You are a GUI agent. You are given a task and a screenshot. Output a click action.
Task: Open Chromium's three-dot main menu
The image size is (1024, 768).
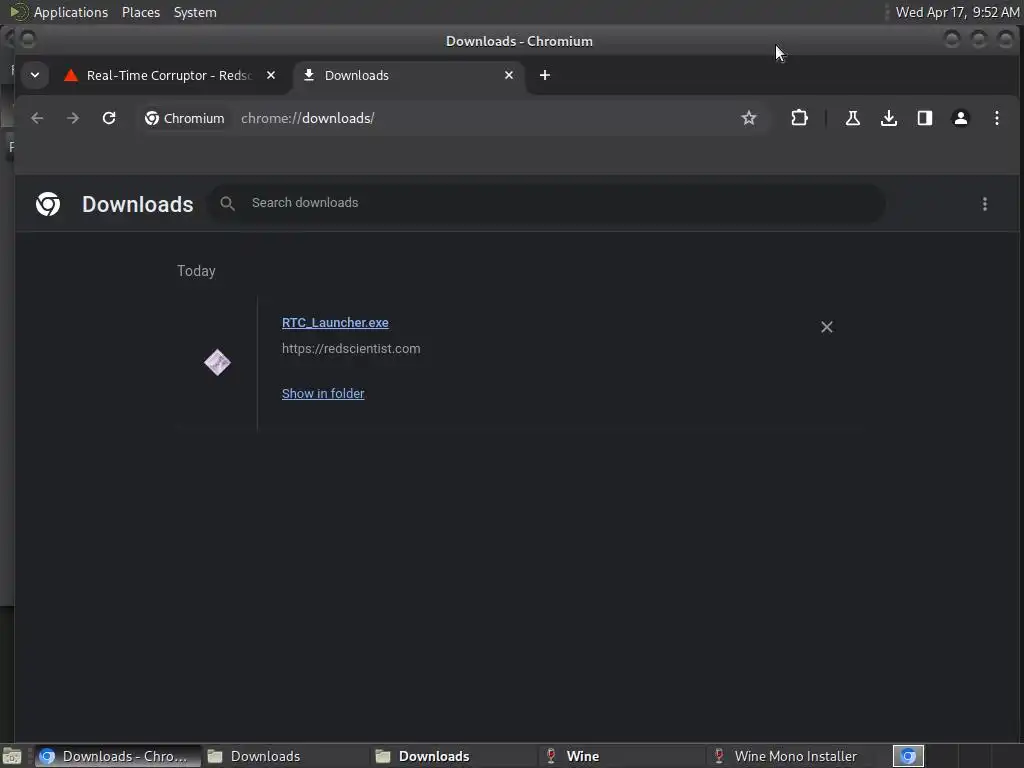coord(997,118)
